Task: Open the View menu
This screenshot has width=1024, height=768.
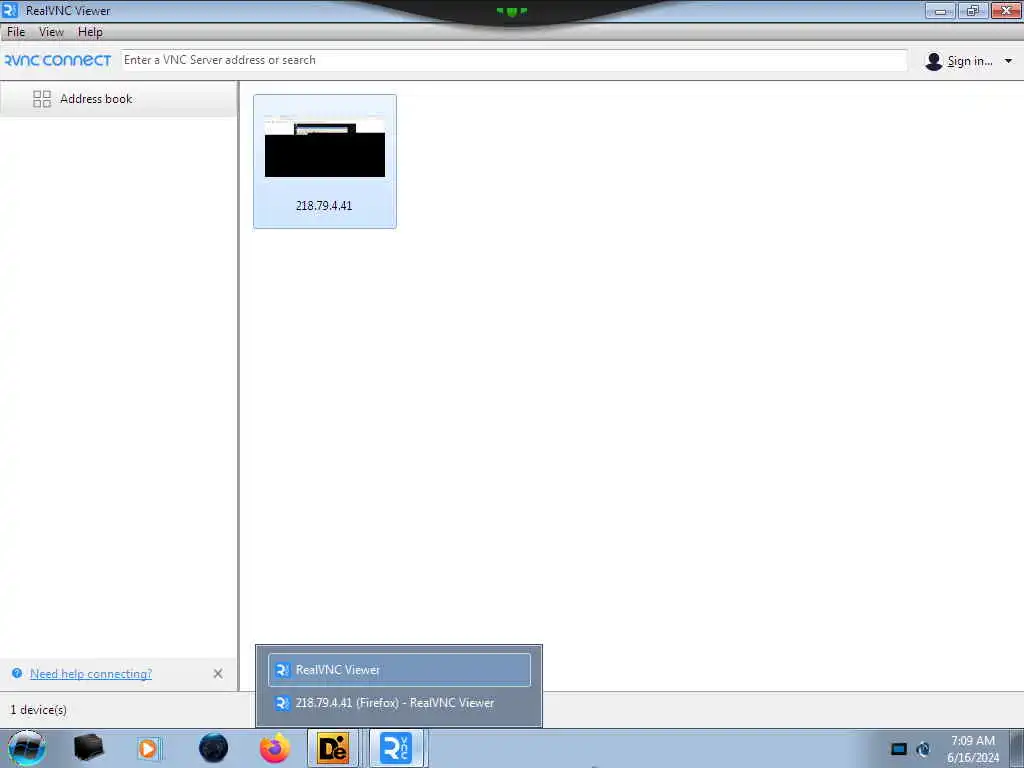Action: click(51, 32)
